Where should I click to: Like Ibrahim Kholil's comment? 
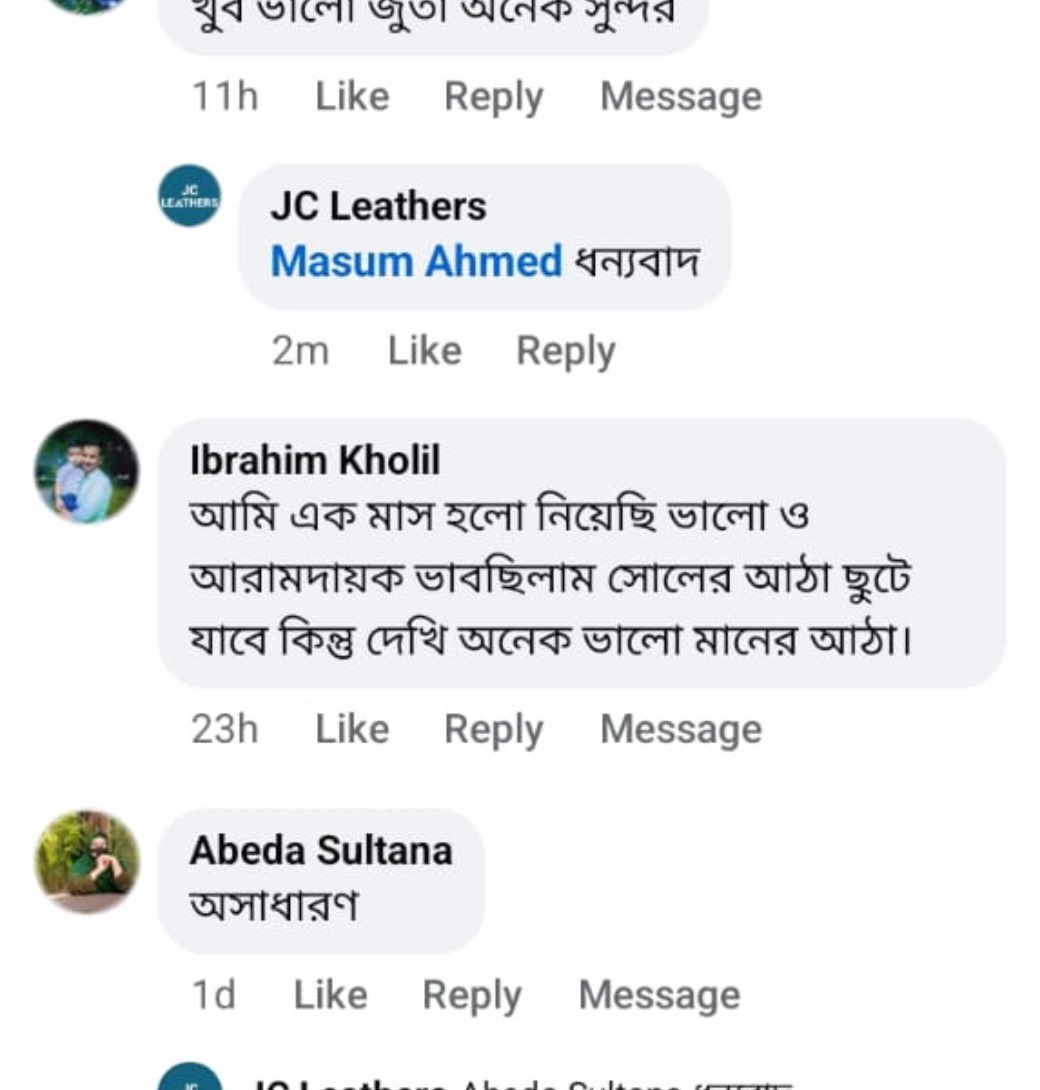352,729
